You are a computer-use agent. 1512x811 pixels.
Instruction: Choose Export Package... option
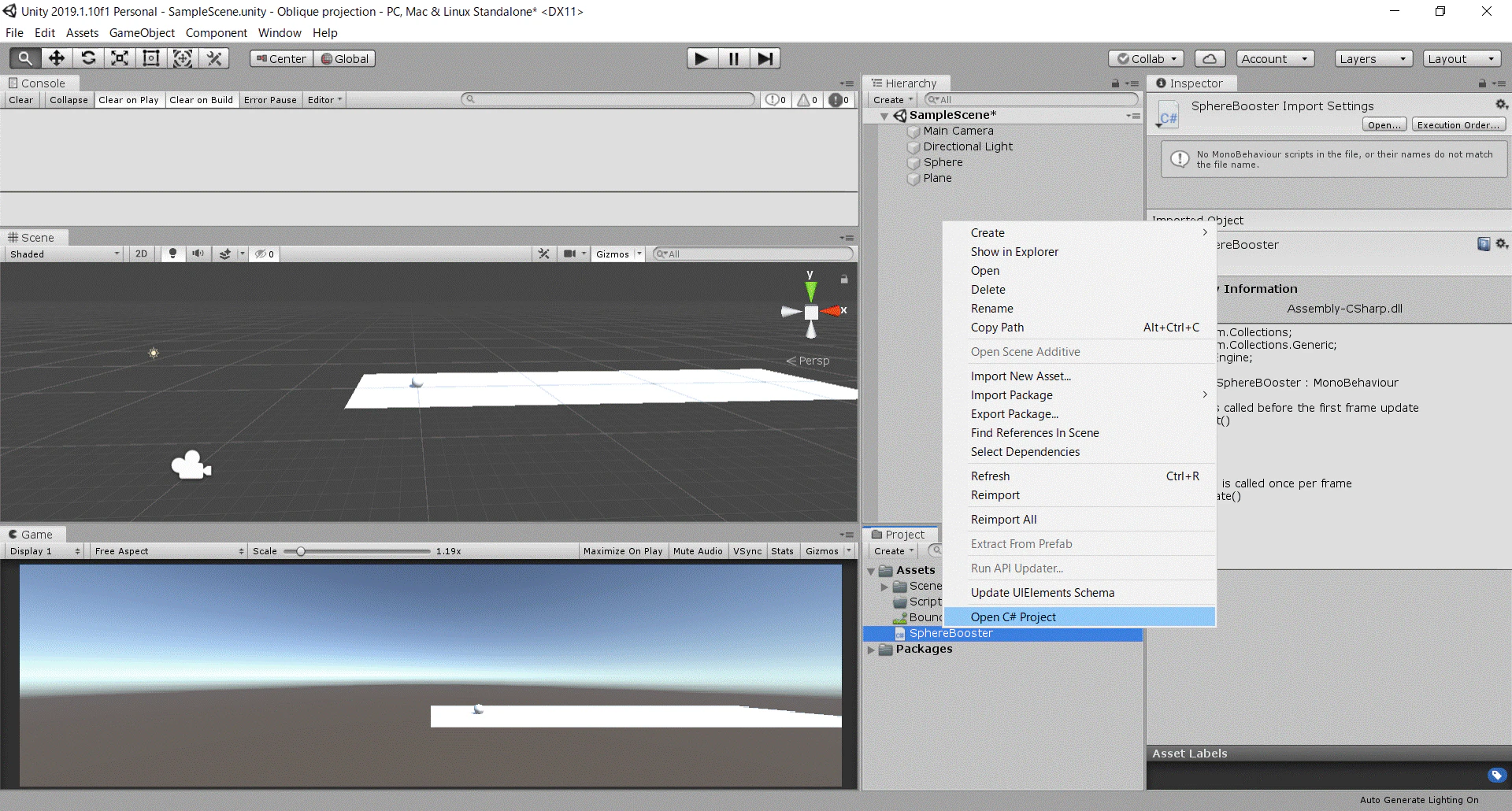(x=1080, y=414)
